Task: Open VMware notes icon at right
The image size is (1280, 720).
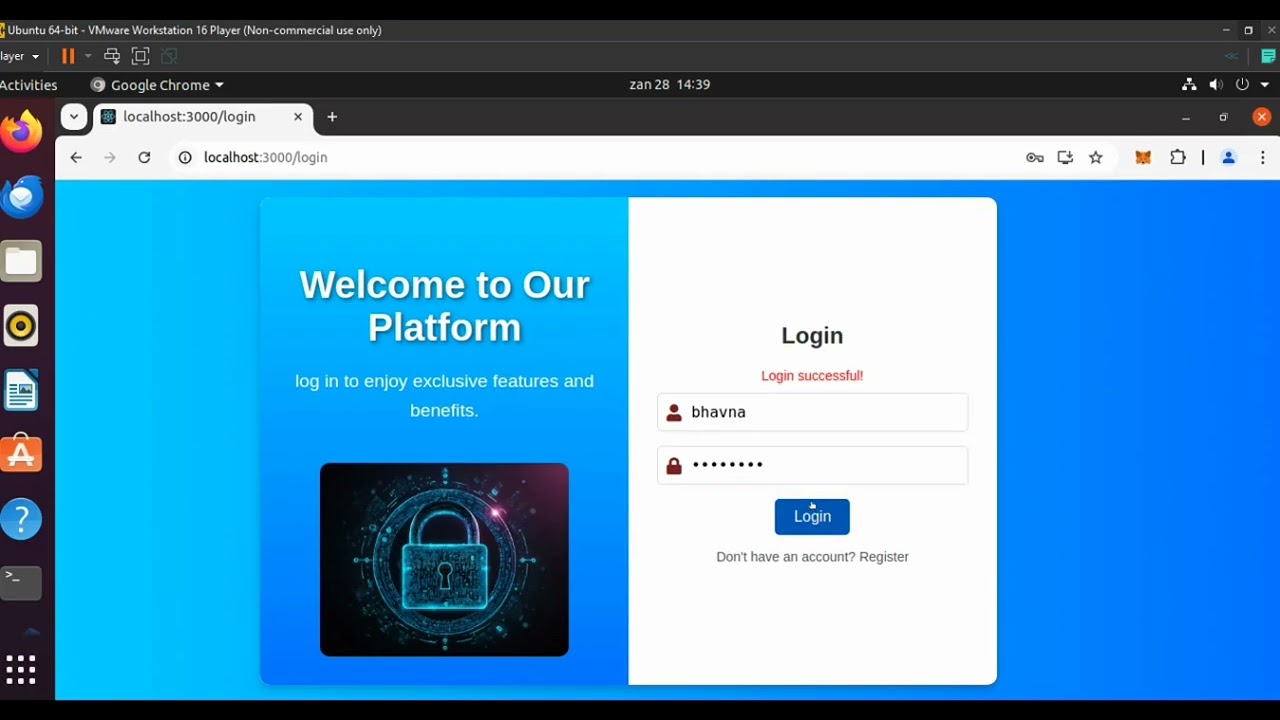Action: point(1268,56)
